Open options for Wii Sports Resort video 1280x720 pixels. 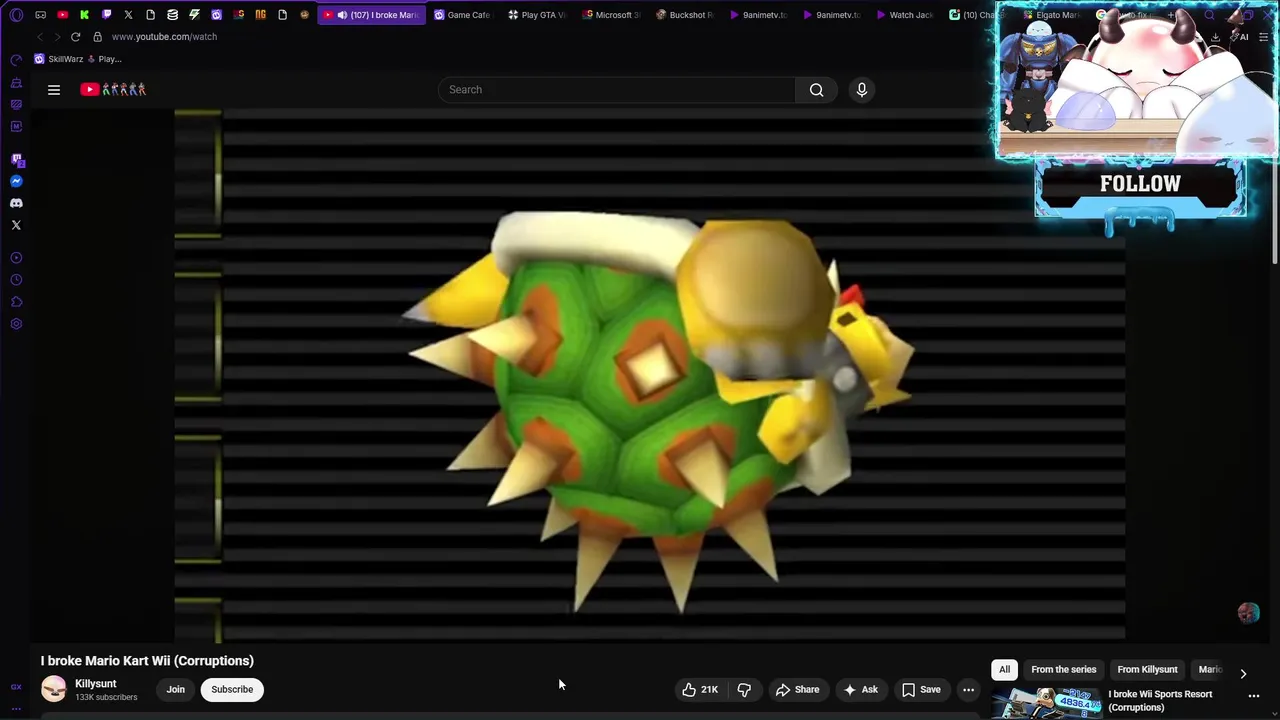coord(1254,696)
